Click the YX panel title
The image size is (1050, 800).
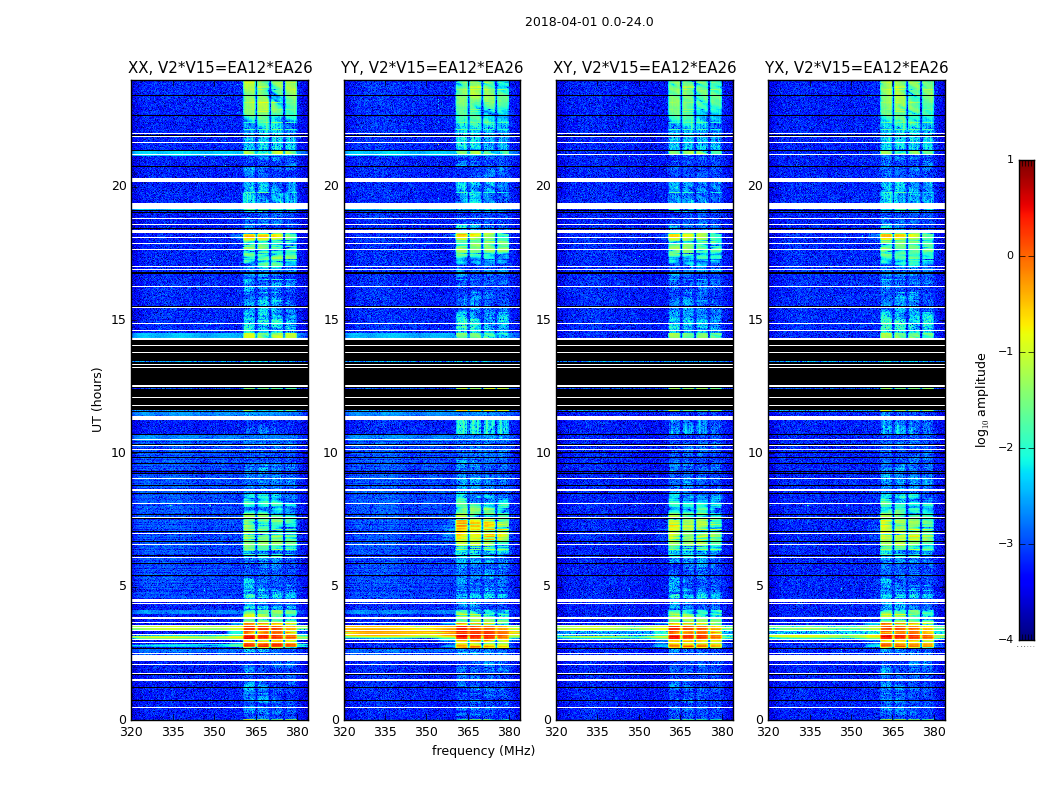(857, 68)
